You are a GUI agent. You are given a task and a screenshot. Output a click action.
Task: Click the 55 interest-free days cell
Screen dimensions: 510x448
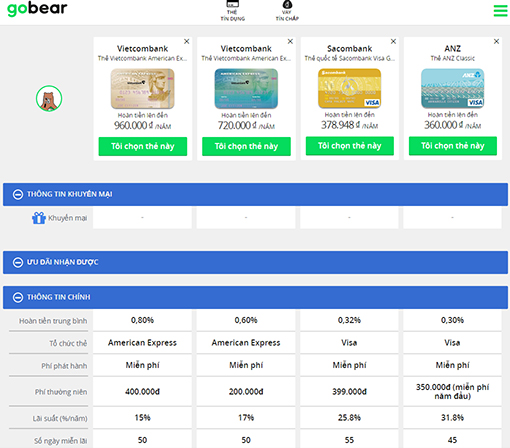click(x=349, y=440)
